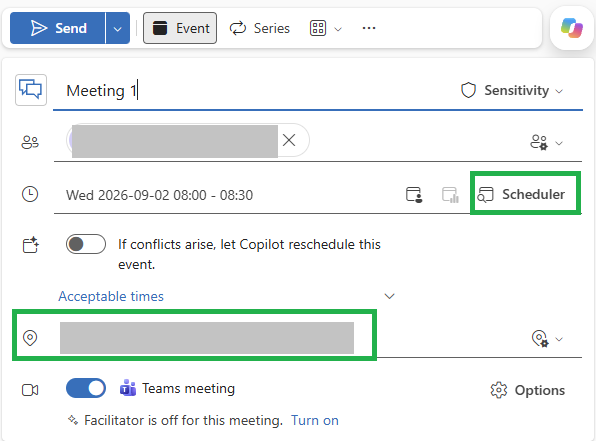The width and height of the screenshot is (596, 441).
Task: Click the Options gear icon
Action: (499, 390)
